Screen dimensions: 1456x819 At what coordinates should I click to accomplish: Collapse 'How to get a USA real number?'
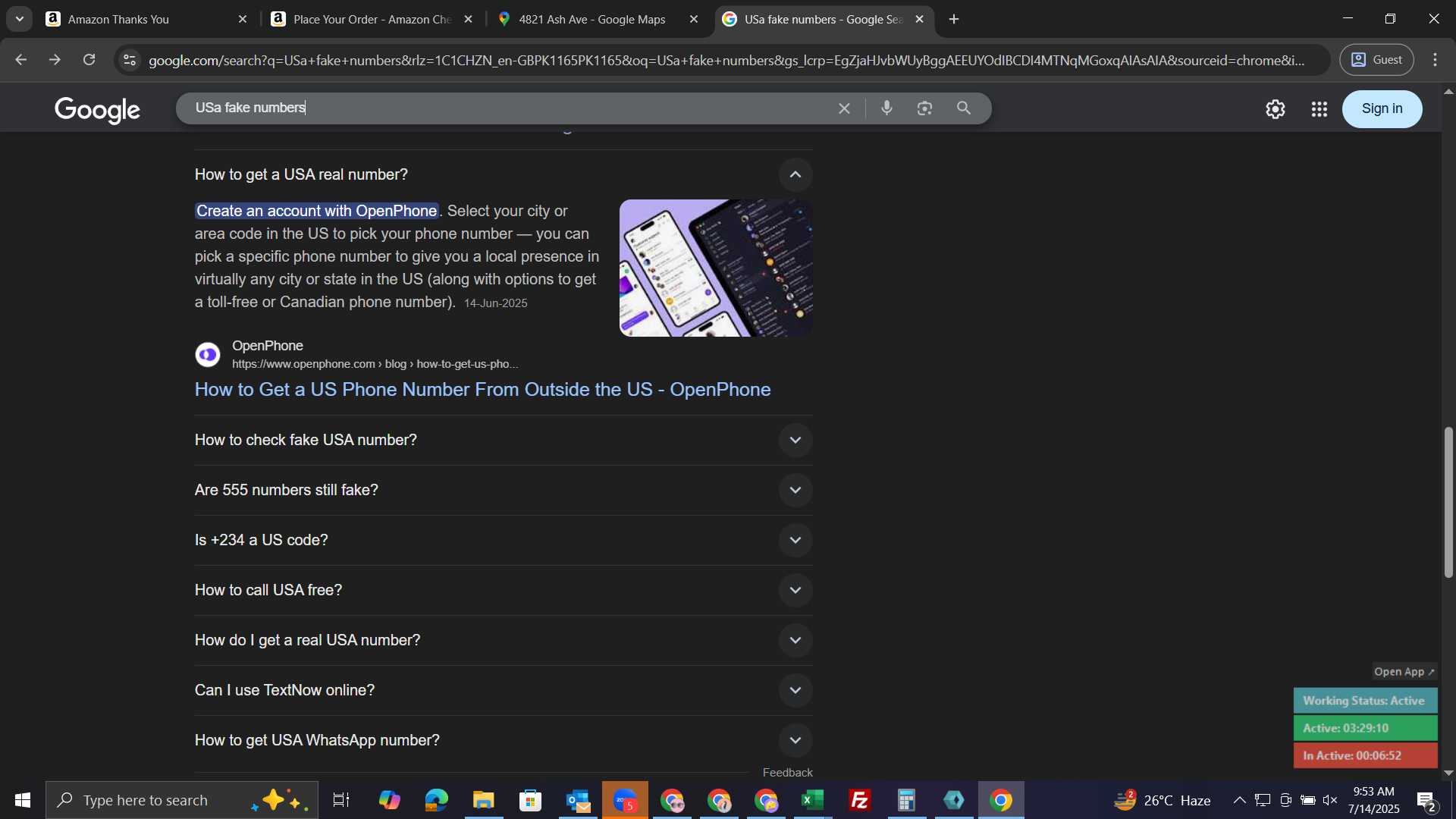[x=795, y=175]
